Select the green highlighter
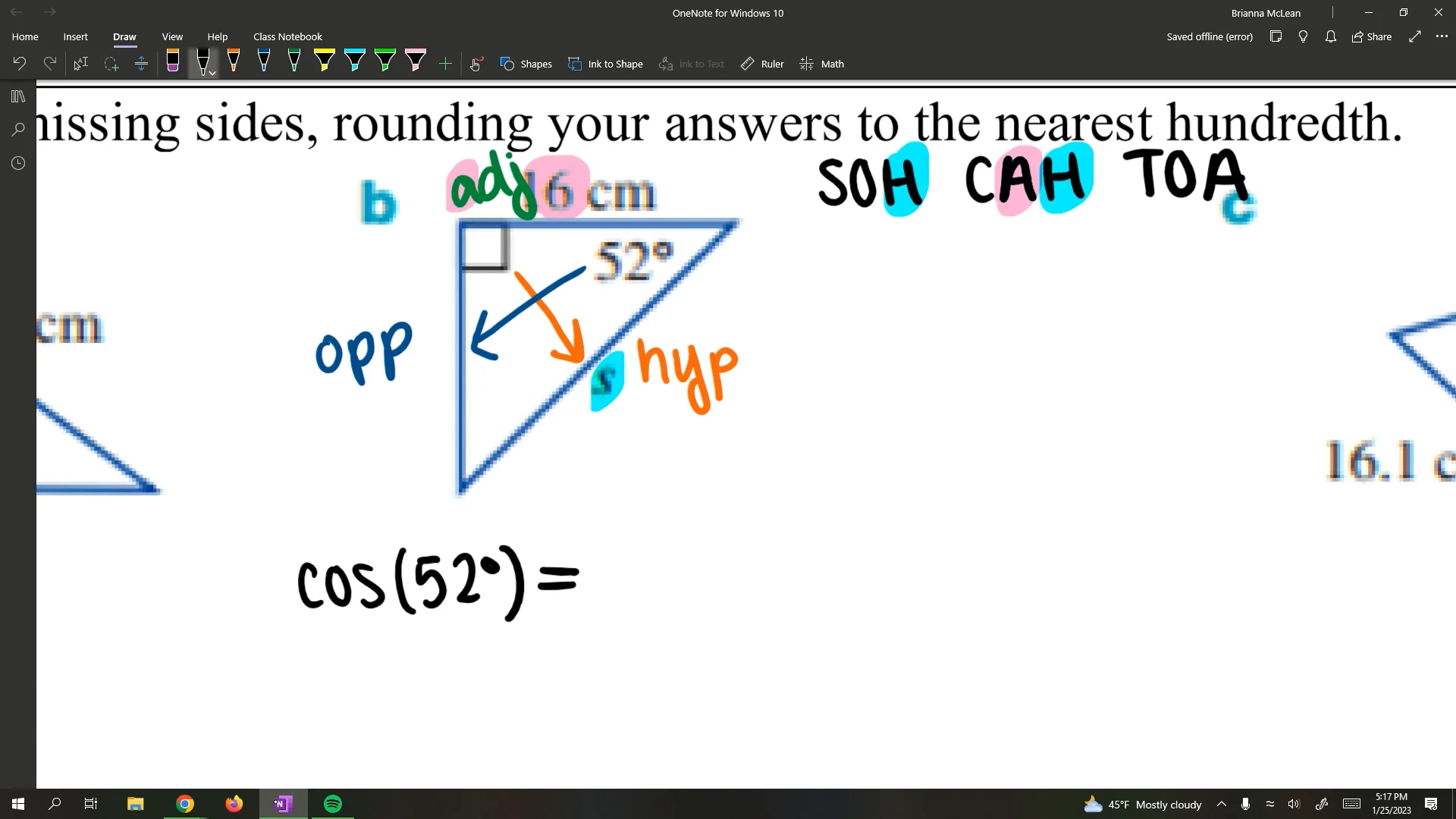The image size is (1456, 819). [x=385, y=61]
